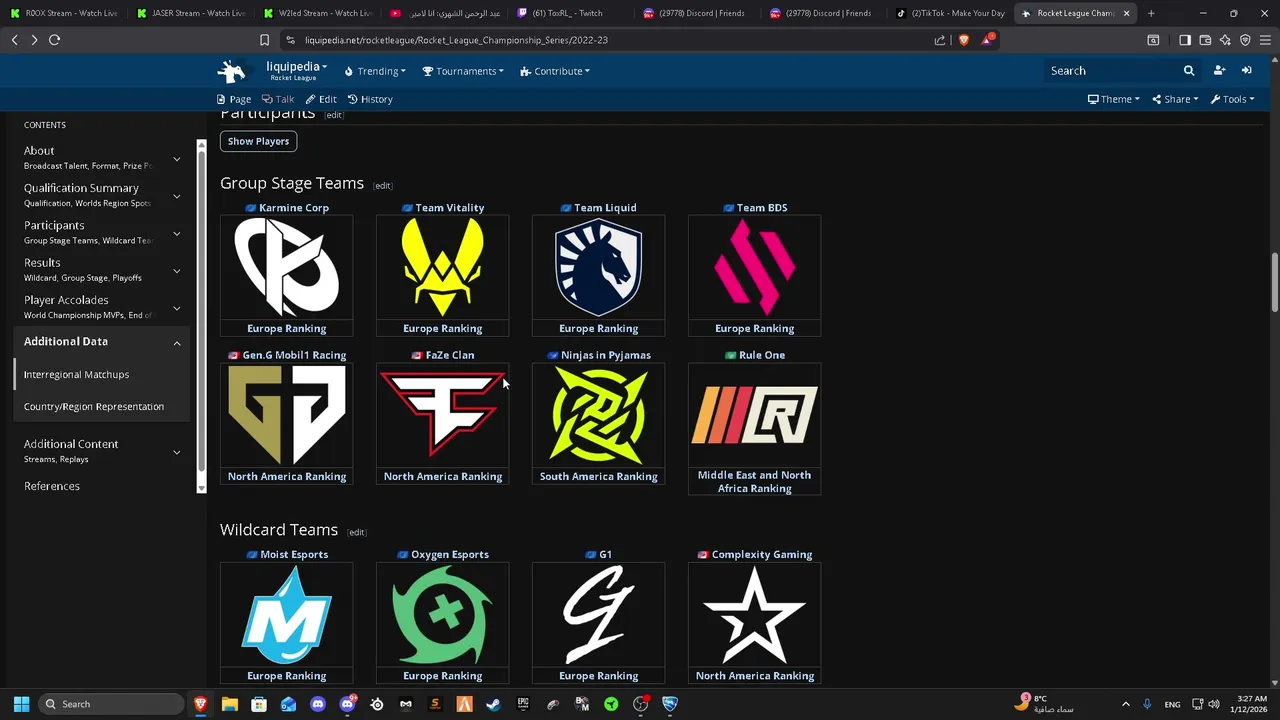Click the Oxygen Esports green logo
This screenshot has height=720, width=1280.
click(443, 615)
